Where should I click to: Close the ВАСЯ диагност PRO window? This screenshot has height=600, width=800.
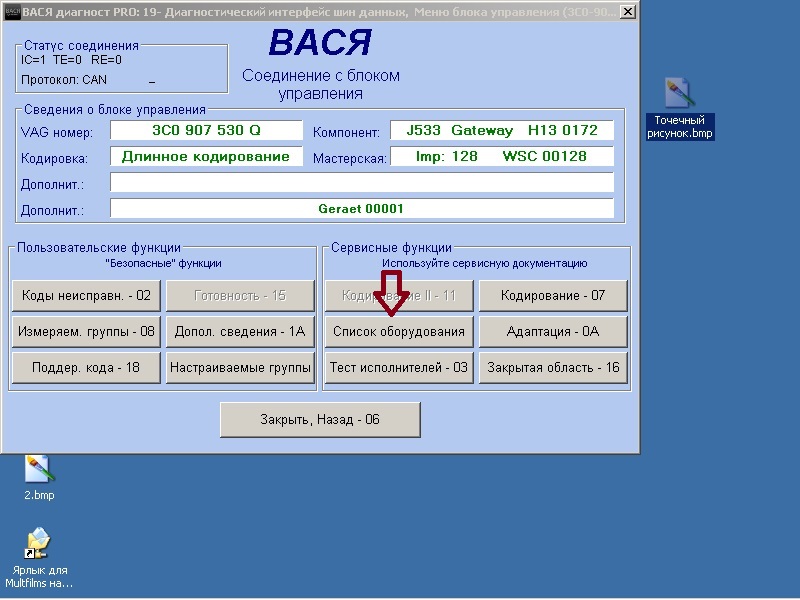click(626, 12)
